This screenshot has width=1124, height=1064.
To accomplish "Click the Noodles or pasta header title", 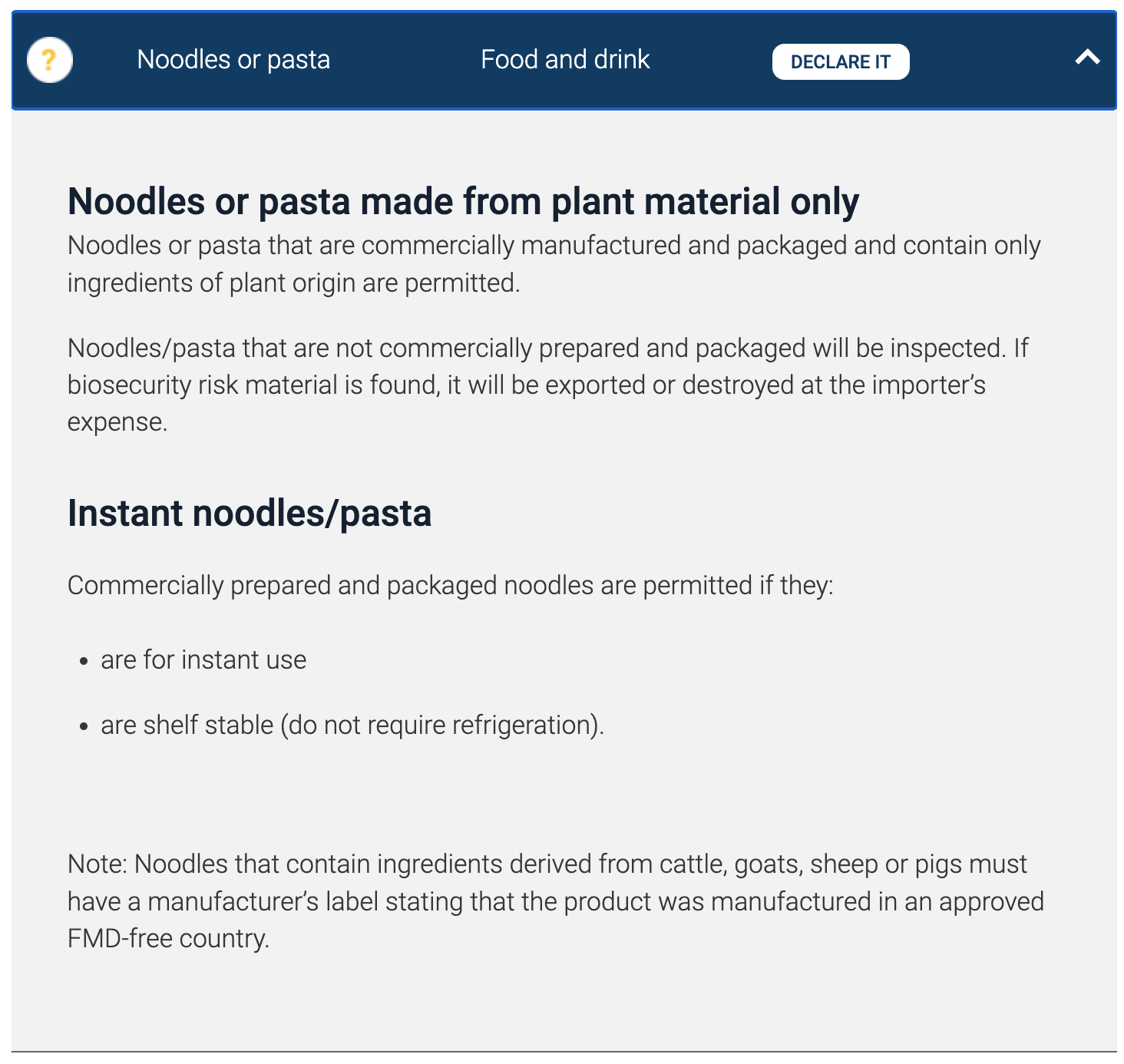I will (x=233, y=60).
